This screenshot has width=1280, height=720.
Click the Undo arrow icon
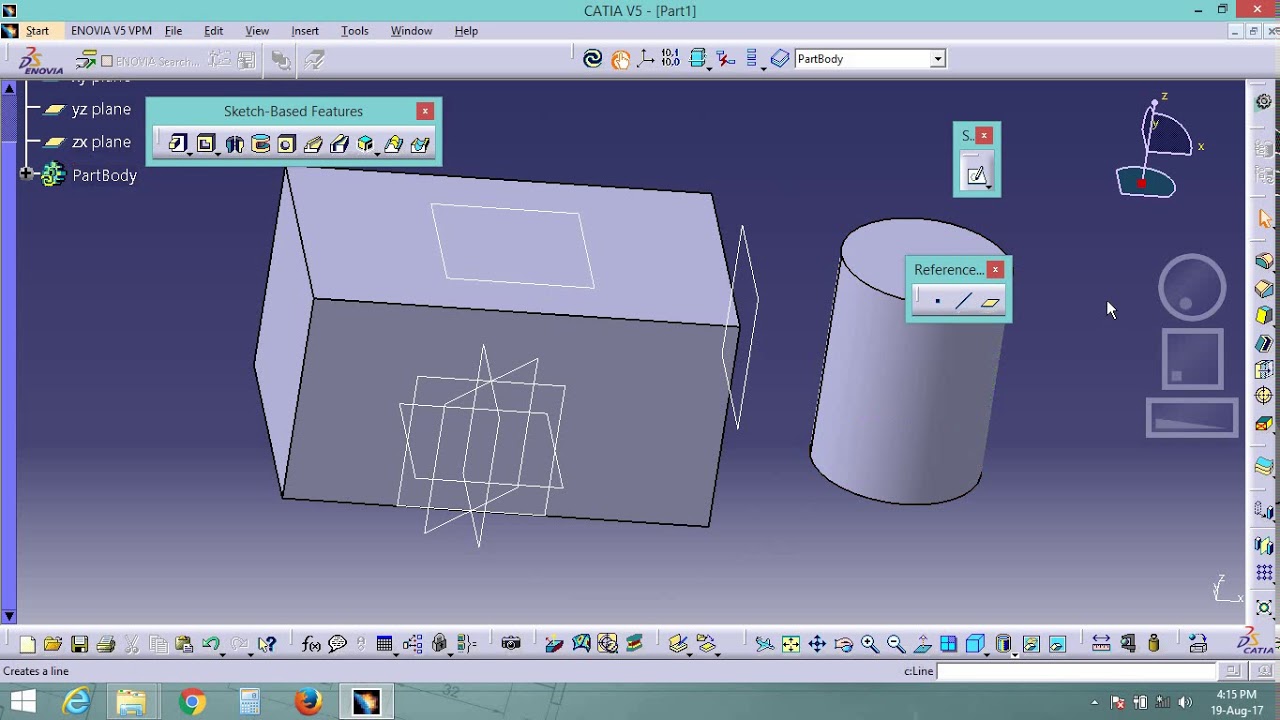(x=210, y=644)
